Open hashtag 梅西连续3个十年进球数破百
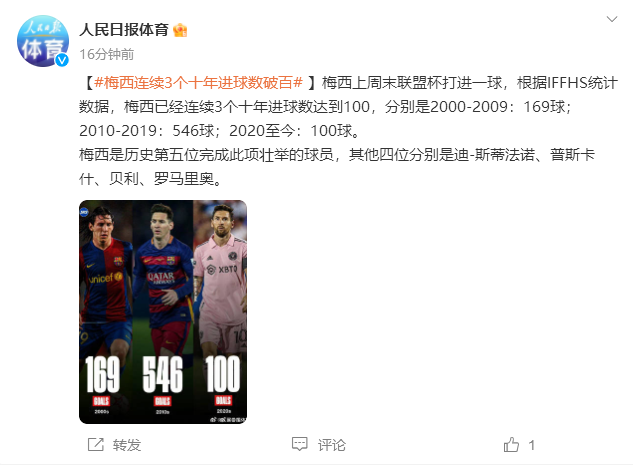 (198, 83)
